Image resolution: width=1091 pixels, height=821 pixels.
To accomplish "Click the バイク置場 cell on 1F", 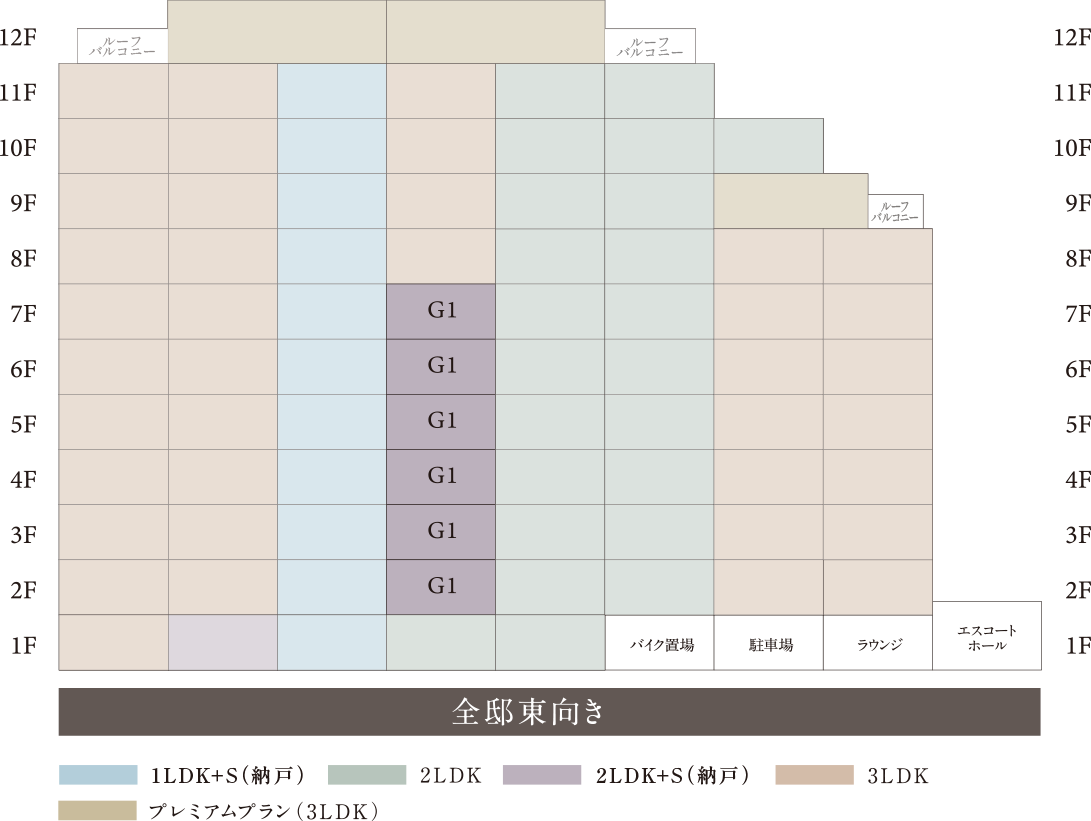I will (660, 643).
